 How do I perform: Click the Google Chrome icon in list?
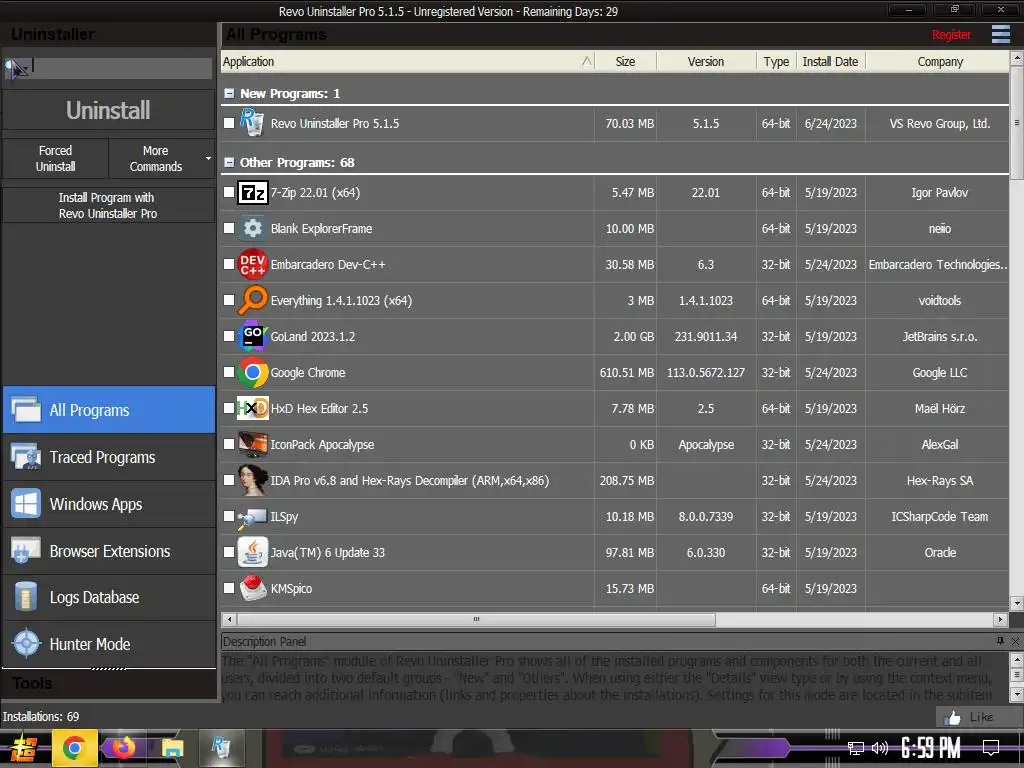coord(253,372)
